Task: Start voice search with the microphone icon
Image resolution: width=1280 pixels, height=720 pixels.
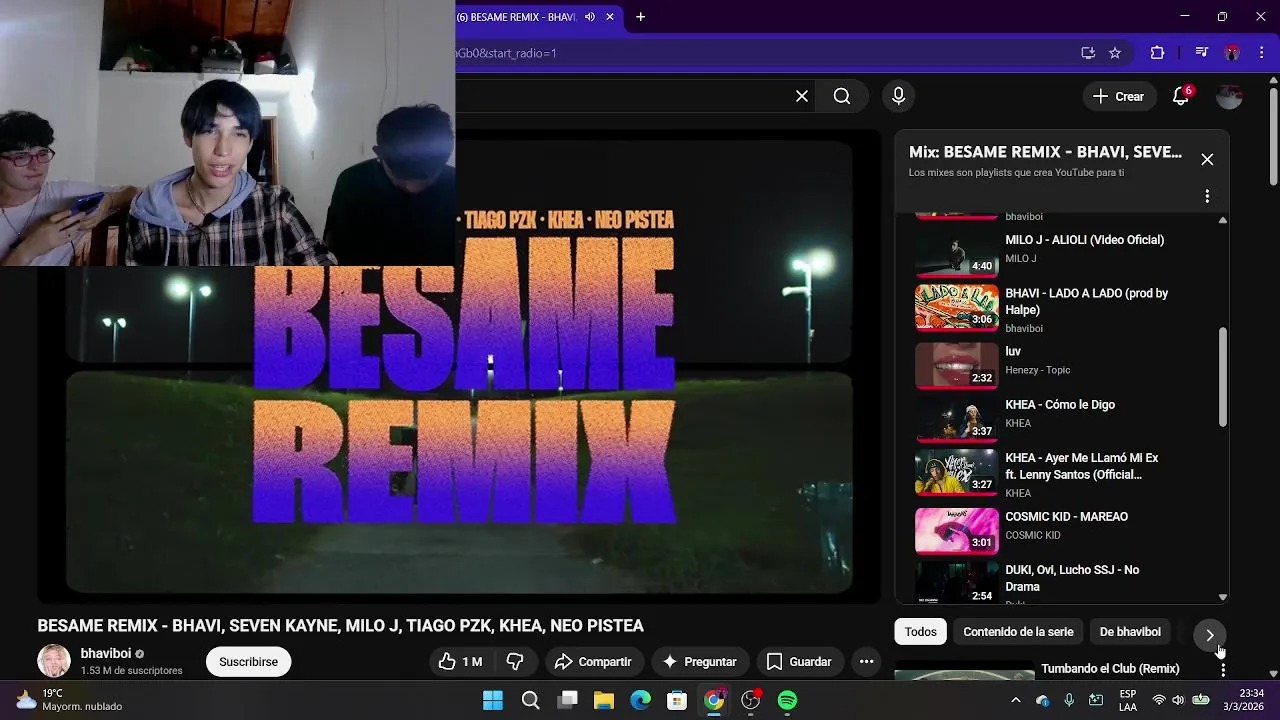Action: pos(898,96)
